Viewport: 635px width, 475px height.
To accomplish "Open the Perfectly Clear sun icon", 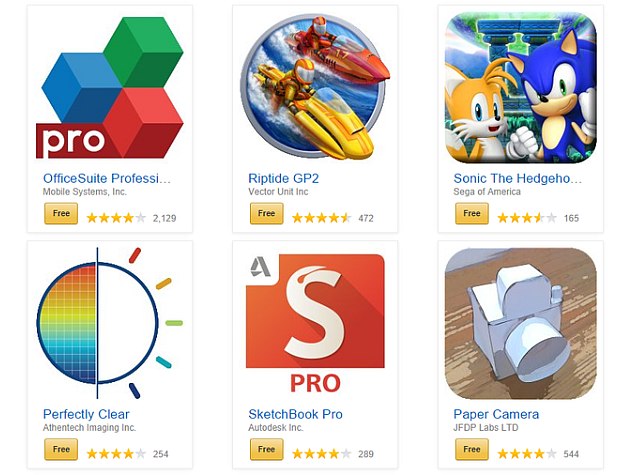I will coord(110,323).
